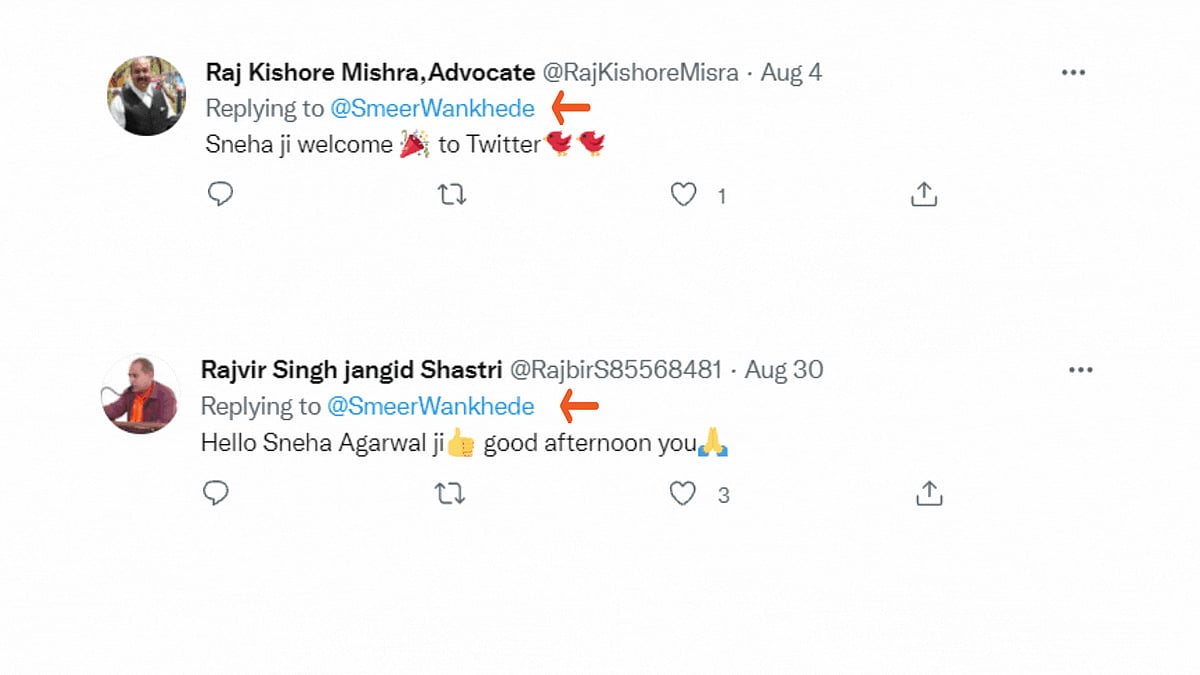The height and width of the screenshot is (675, 1200).
Task: Open the Aug 4 tweet timestamp
Action: tap(791, 73)
